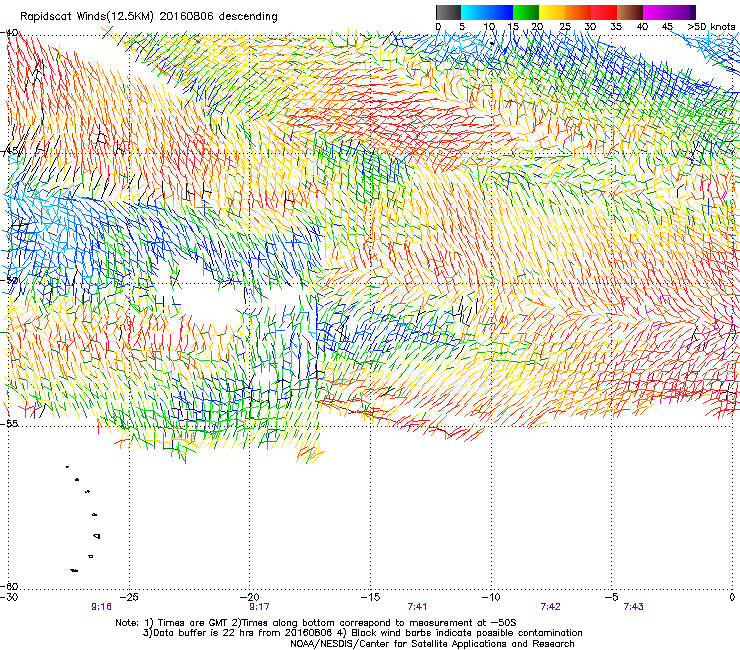Click the '7:42' pass time label

550,607
